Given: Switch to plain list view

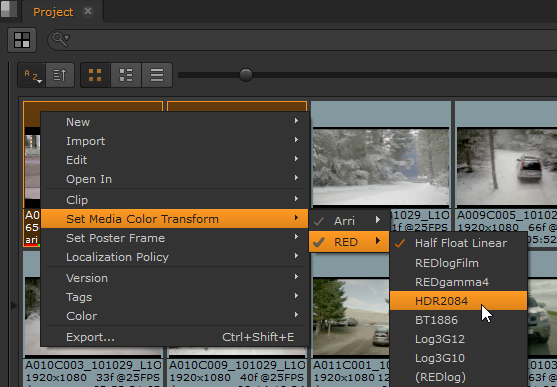Looking at the screenshot, I should [x=157, y=75].
